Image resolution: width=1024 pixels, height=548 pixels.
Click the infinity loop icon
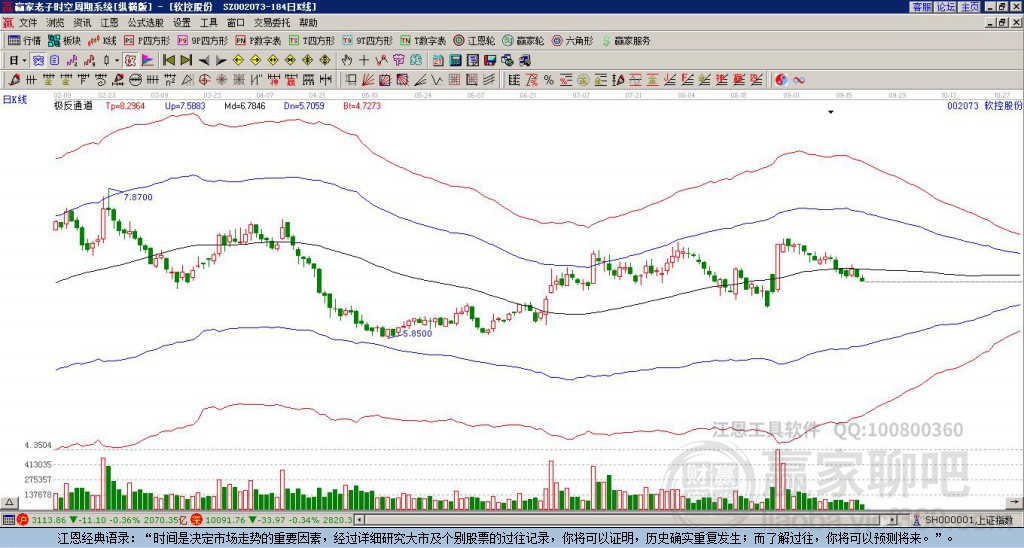click(x=799, y=80)
